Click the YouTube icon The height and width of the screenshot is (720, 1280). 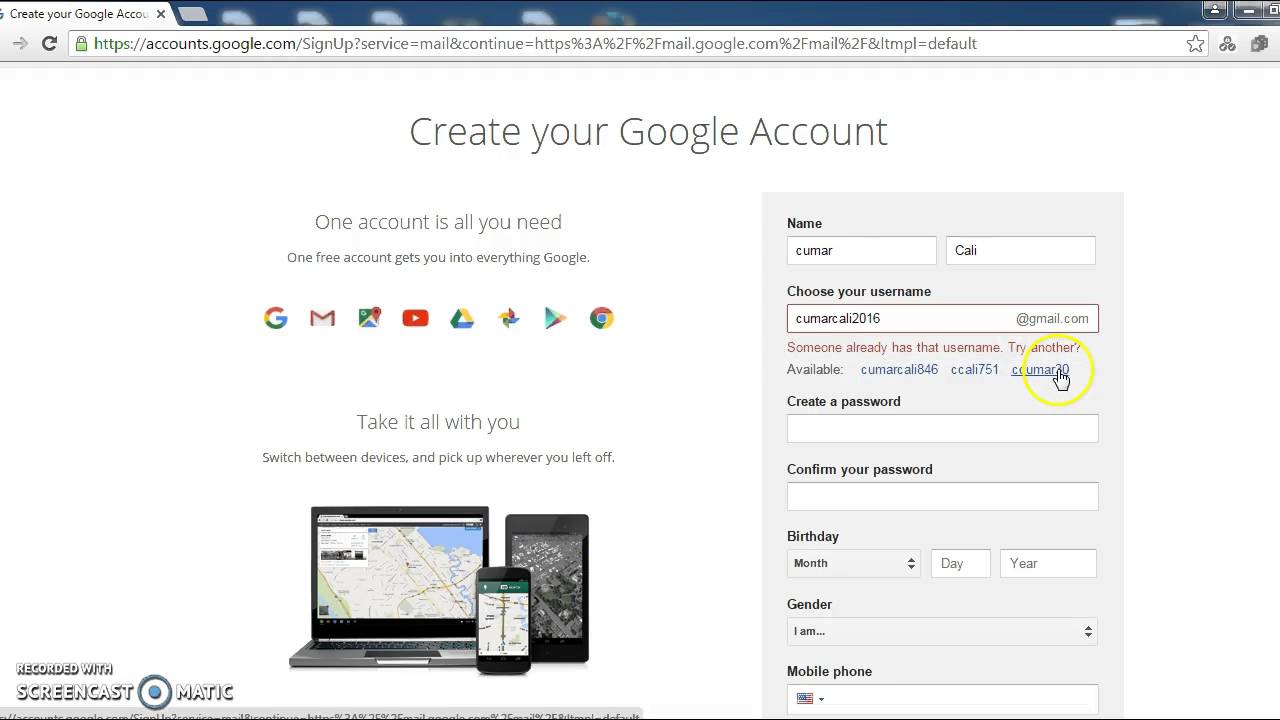click(x=415, y=318)
